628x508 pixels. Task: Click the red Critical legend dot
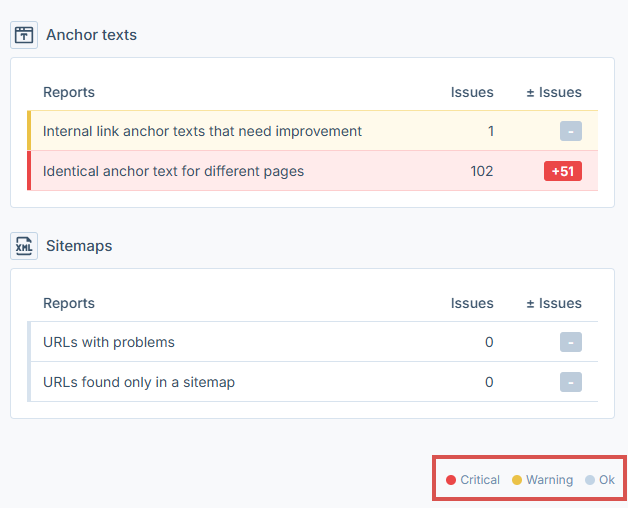451,480
